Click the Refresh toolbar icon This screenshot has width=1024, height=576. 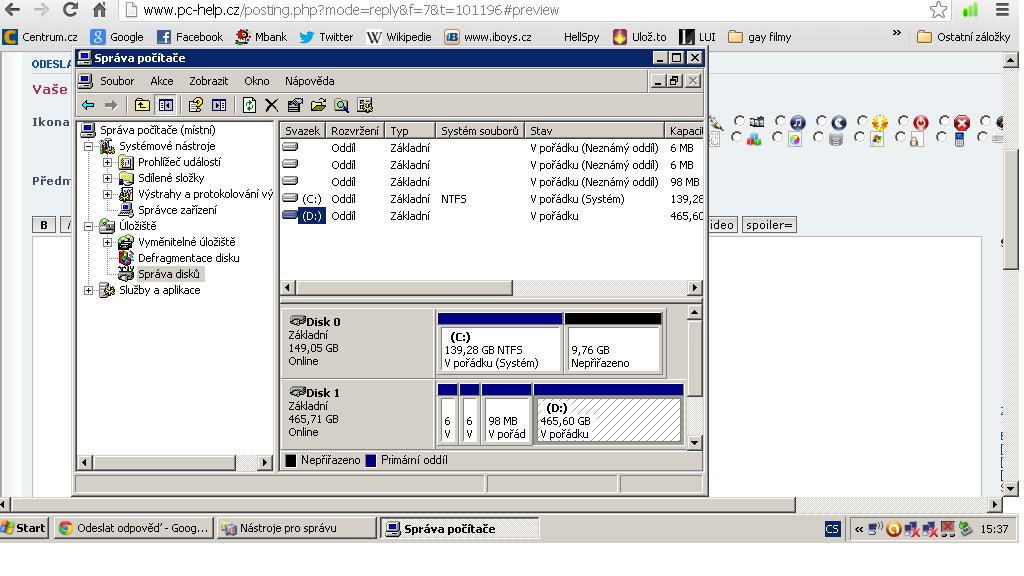249,105
